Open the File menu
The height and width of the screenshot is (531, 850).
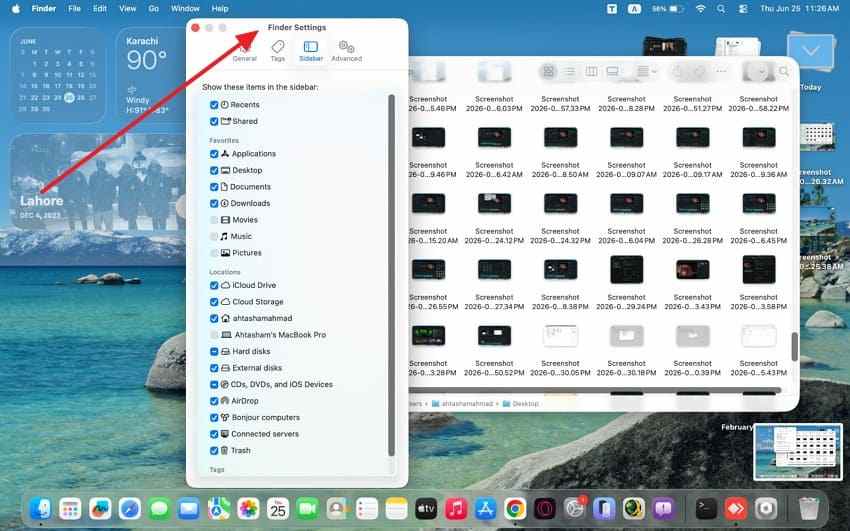(x=74, y=9)
